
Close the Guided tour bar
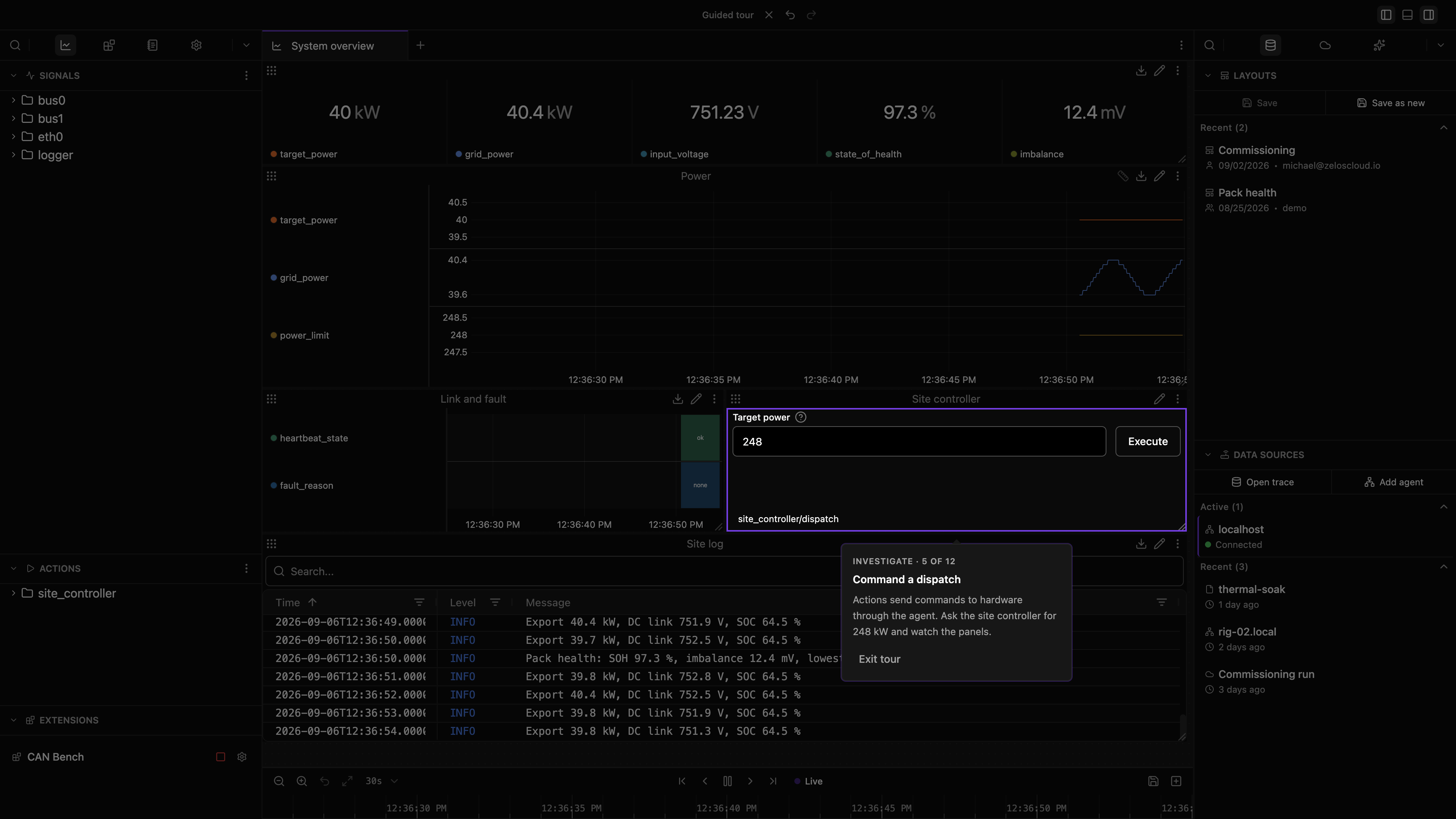(x=769, y=15)
